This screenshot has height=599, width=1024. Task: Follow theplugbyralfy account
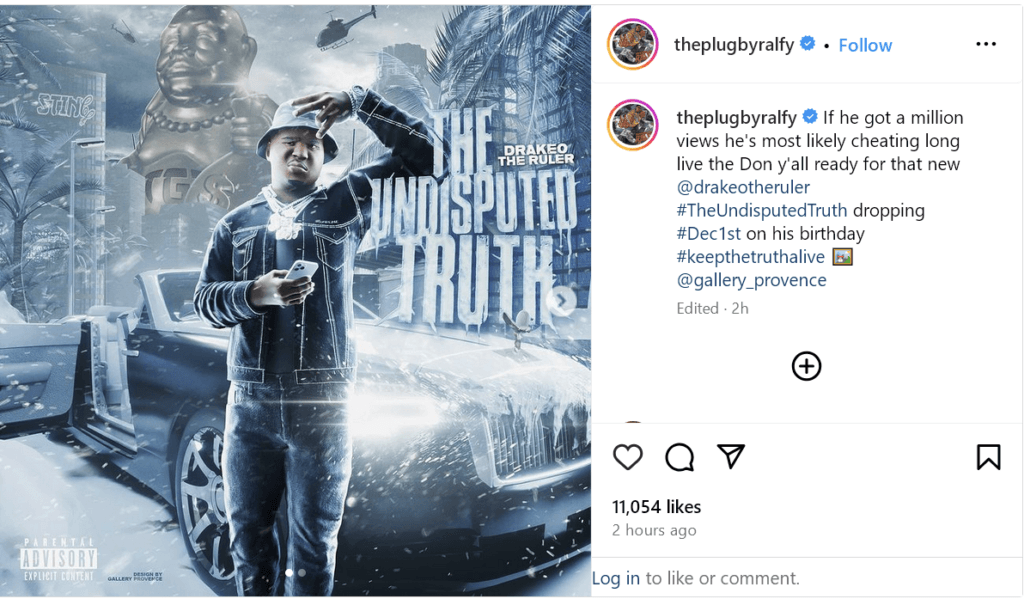click(x=865, y=45)
